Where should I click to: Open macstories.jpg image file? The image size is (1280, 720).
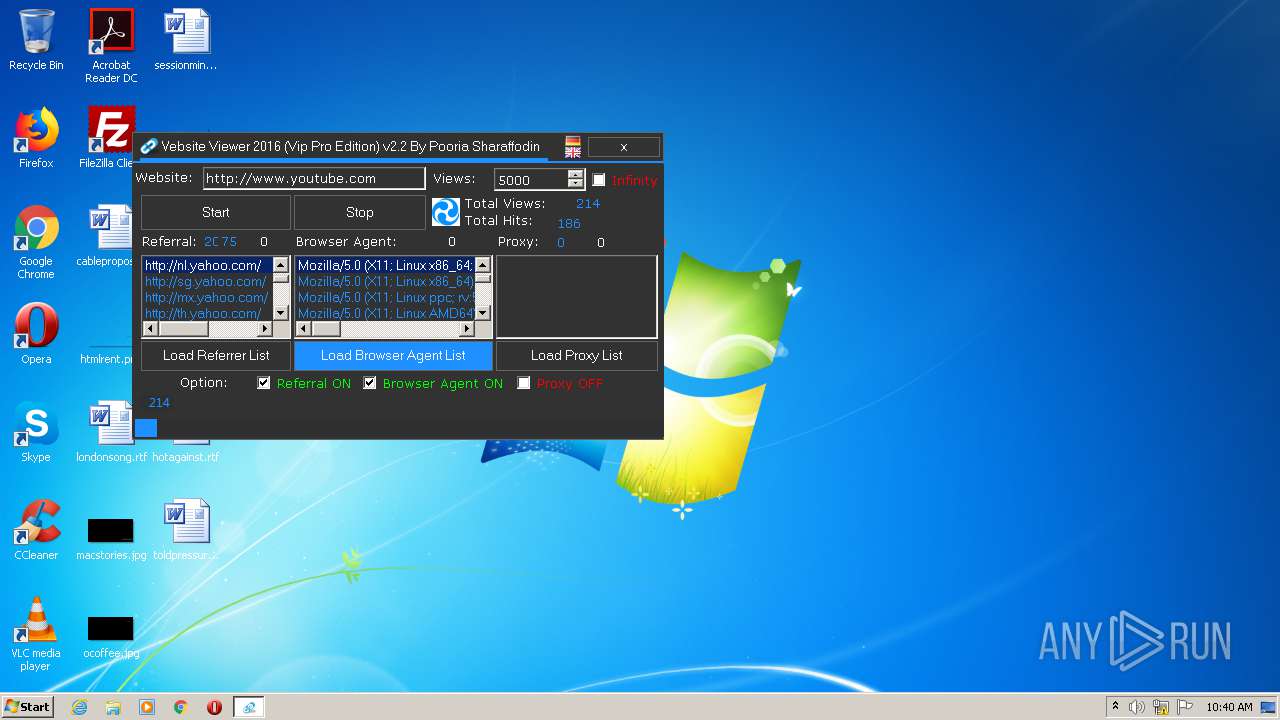[111, 540]
